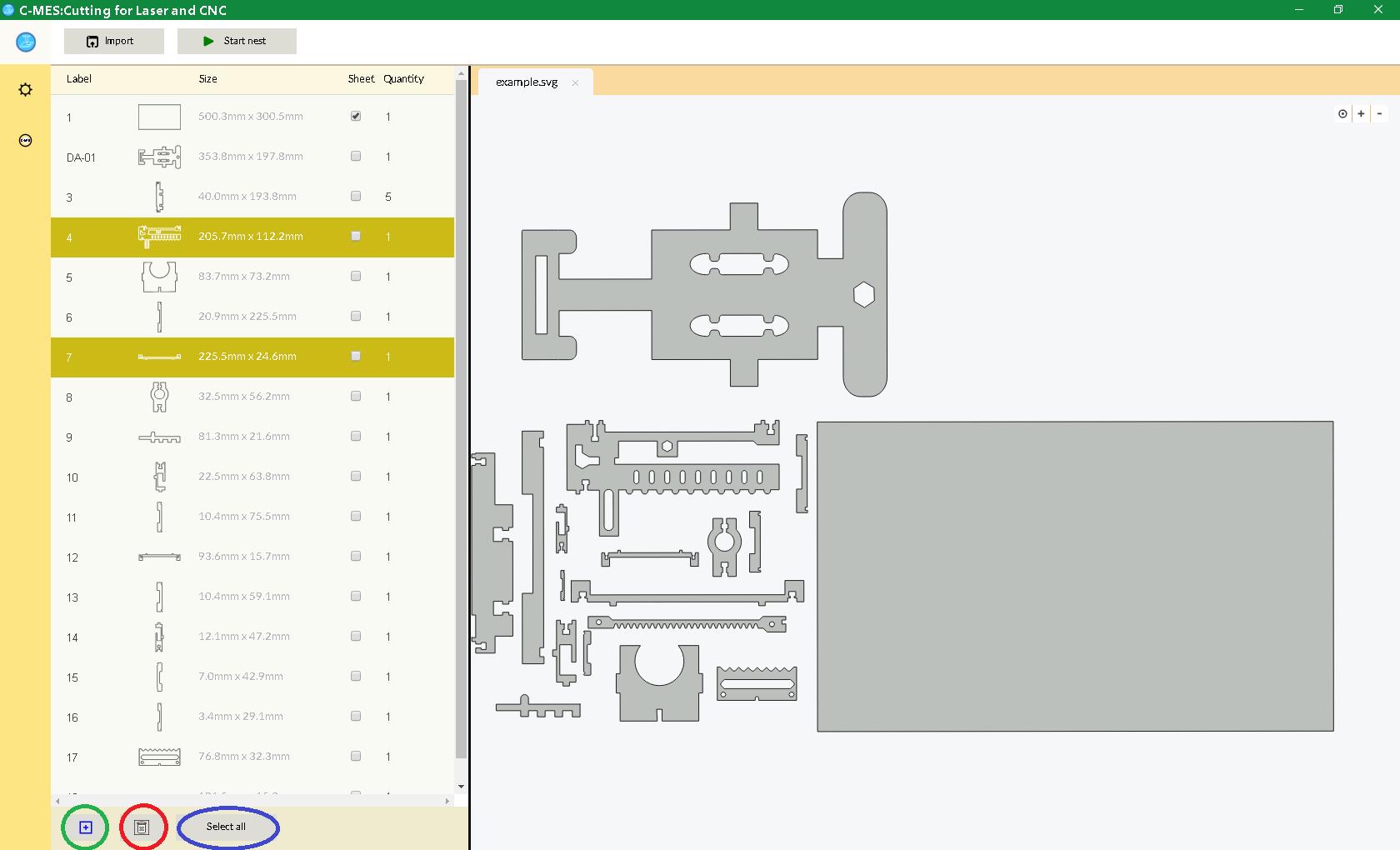Click label 13 in parts list
Viewport: 1400px width, 850px height.
tap(72, 597)
